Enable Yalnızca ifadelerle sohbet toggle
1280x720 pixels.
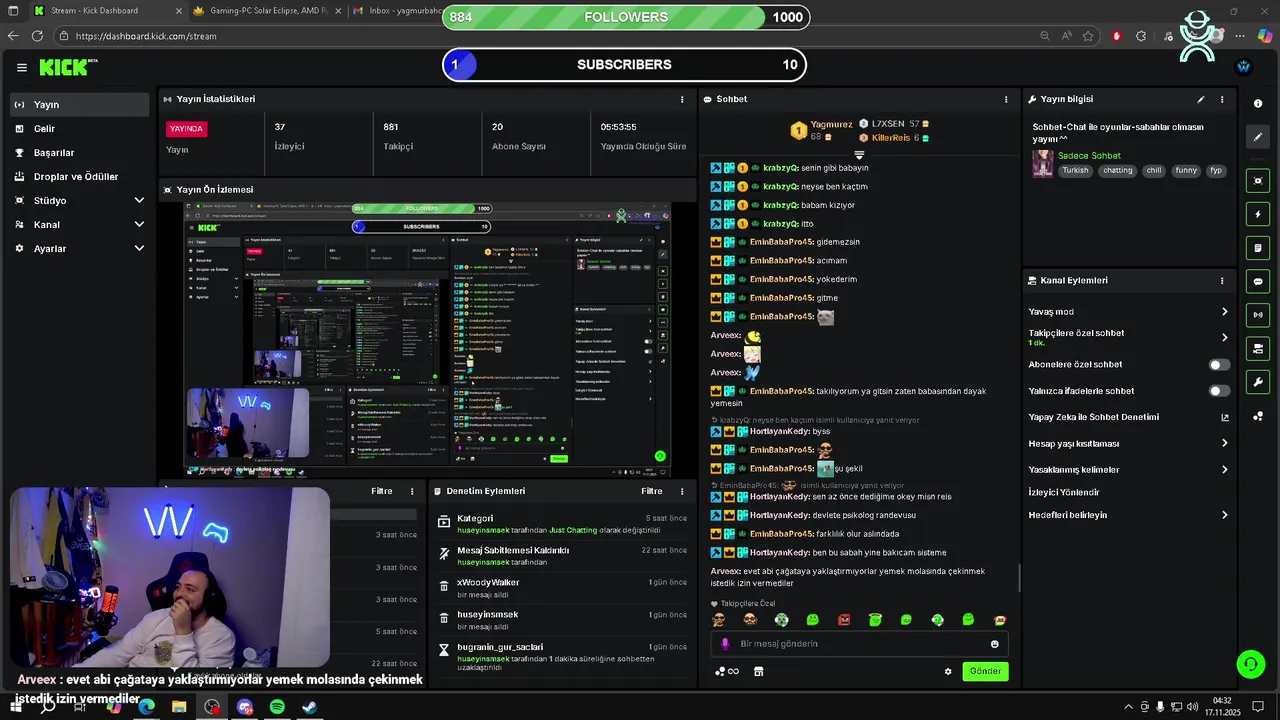point(1219,391)
